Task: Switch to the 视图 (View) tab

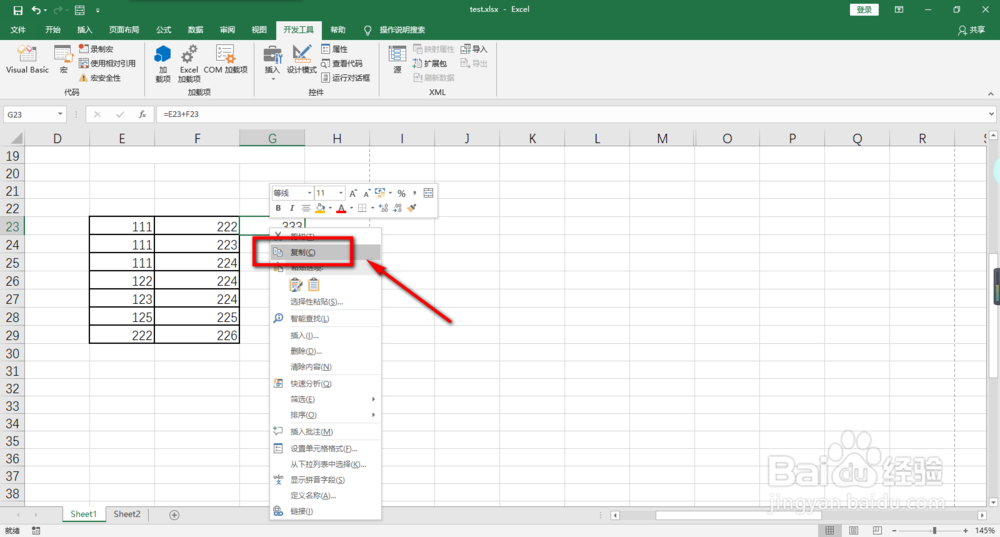Action: 259,30
